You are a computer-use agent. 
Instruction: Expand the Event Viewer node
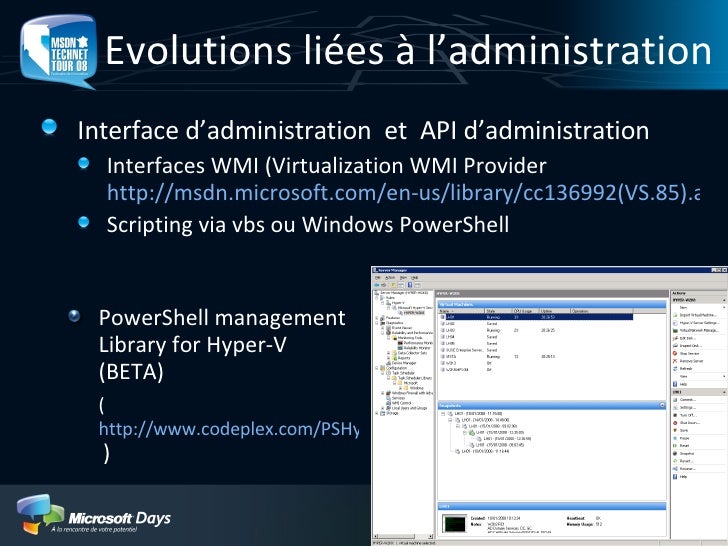pyautogui.click(x=383, y=328)
